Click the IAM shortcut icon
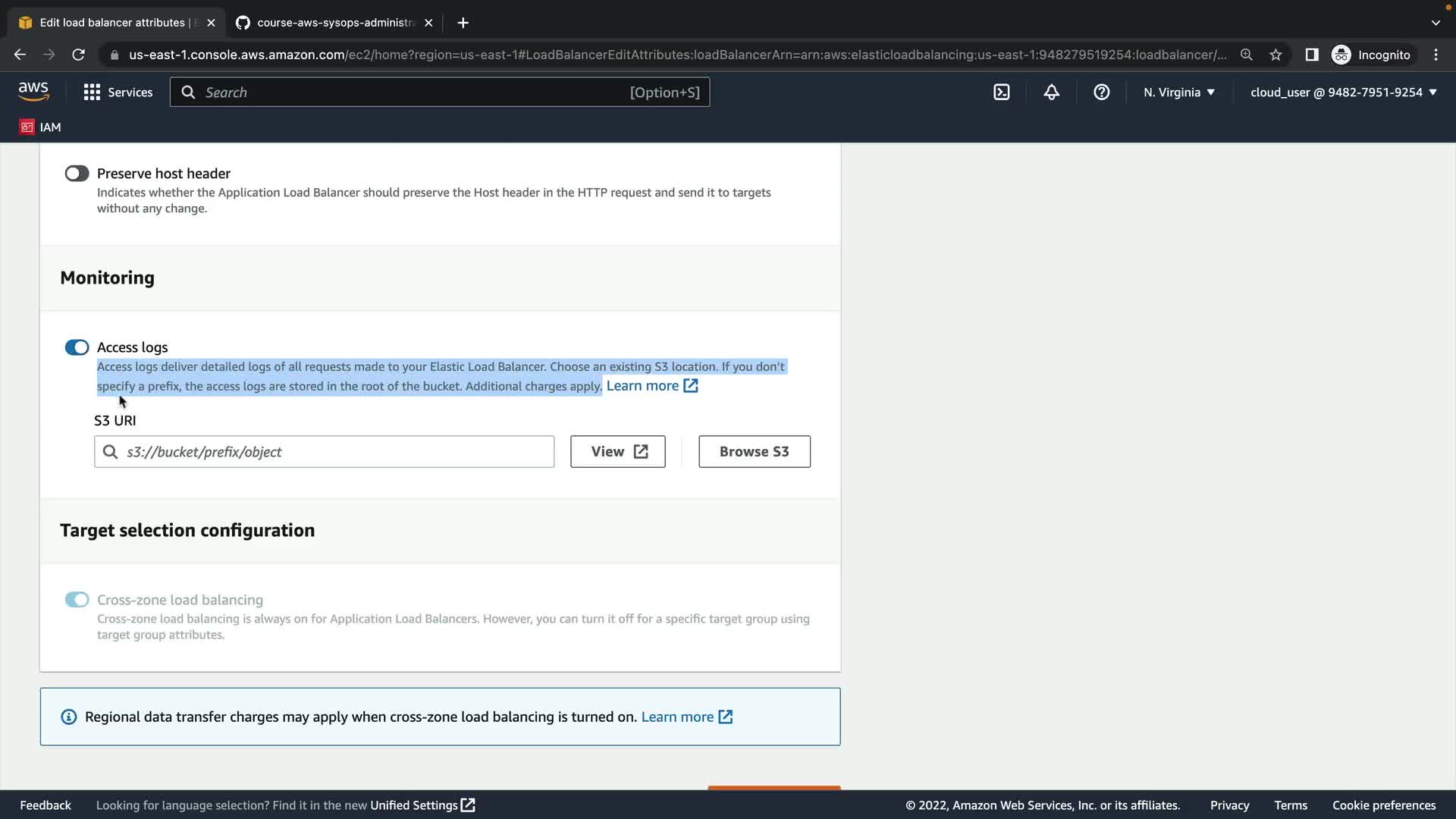The image size is (1456, 819). 27,127
